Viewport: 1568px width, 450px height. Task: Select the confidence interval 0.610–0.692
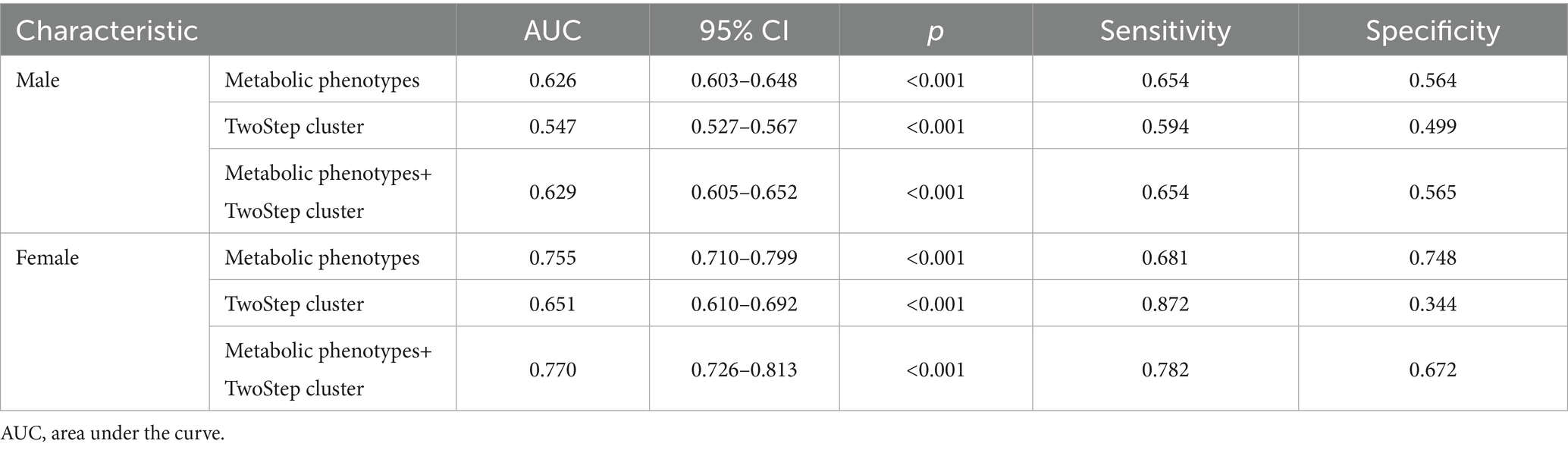(744, 304)
